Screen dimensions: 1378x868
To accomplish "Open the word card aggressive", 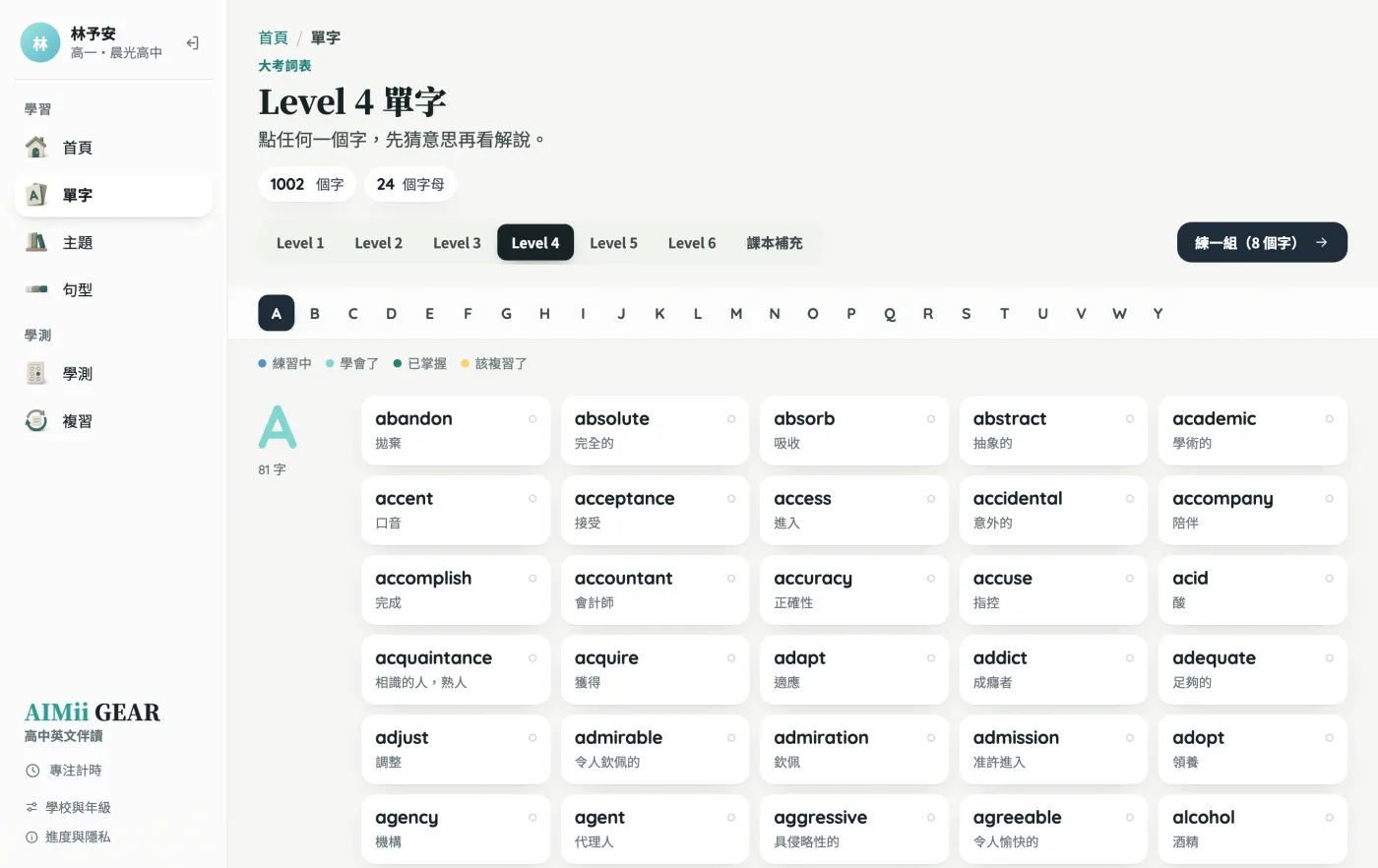I will click(x=854, y=829).
